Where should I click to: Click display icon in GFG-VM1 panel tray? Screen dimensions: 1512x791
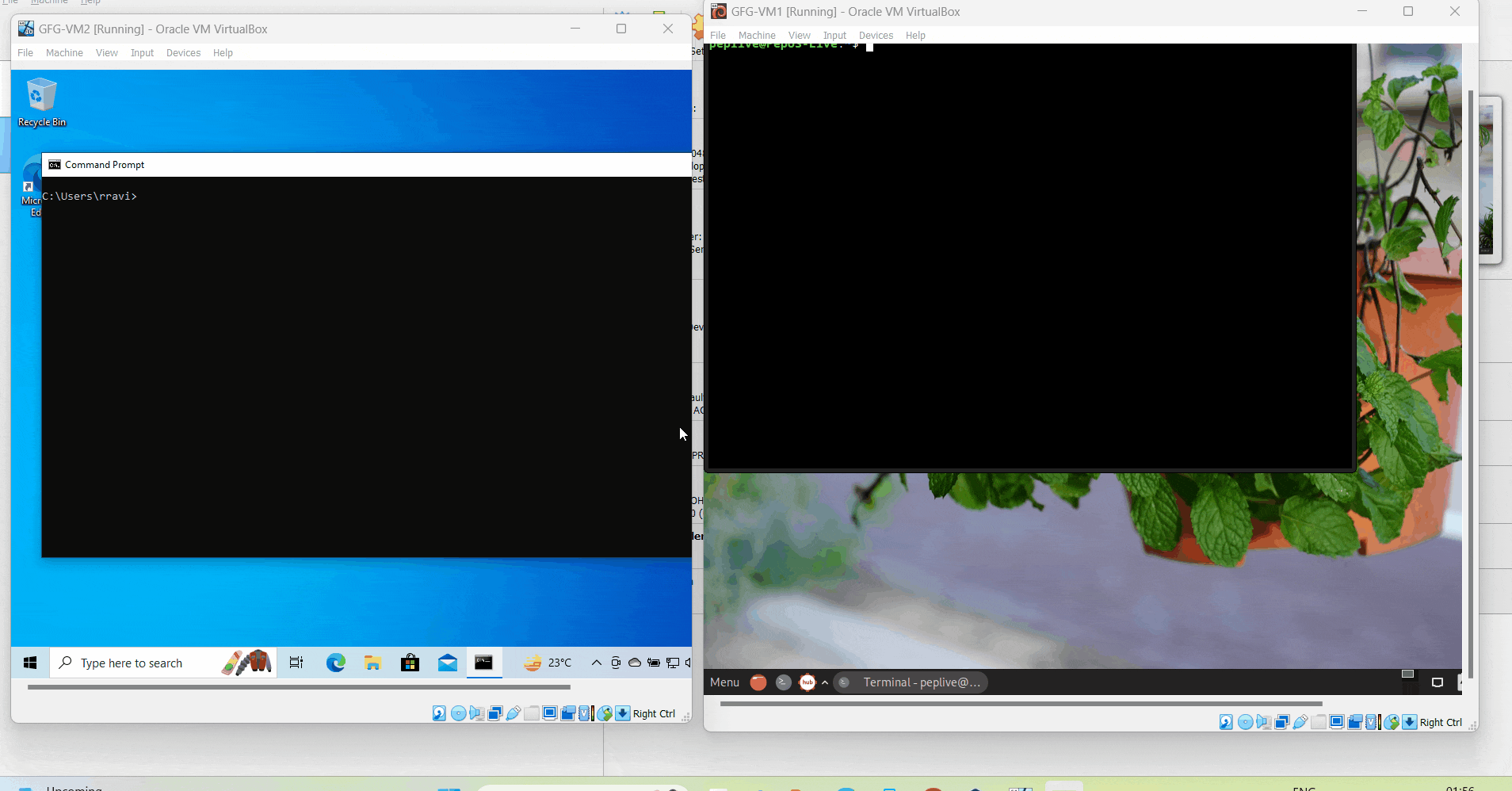pyautogui.click(x=1438, y=682)
